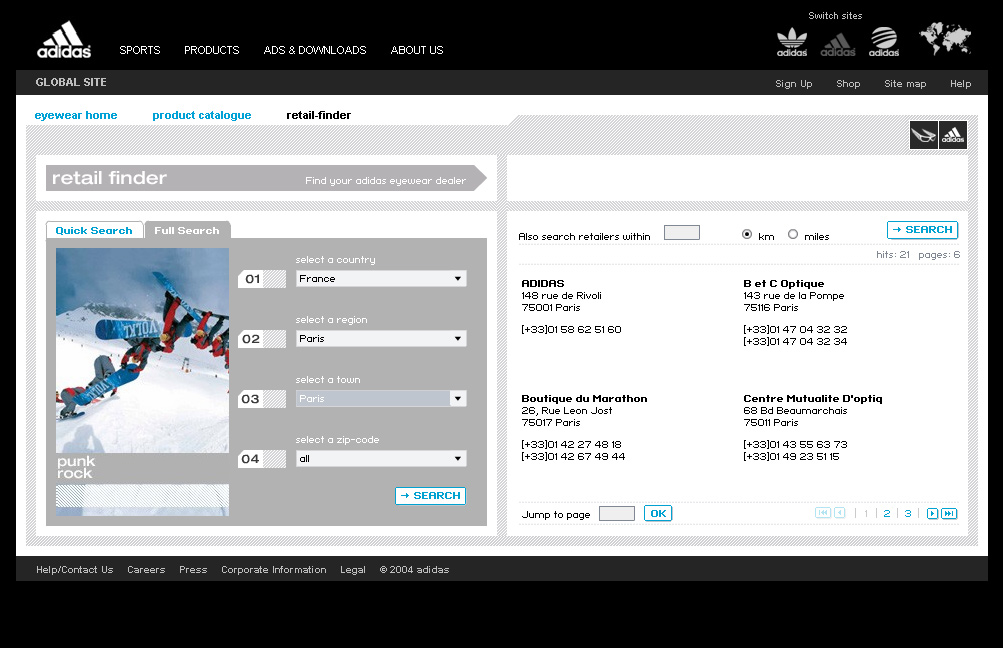Click the adidas performance logo beside the eyewear icon
Image resolution: width=1003 pixels, height=648 pixels.
pyautogui.click(x=952, y=134)
